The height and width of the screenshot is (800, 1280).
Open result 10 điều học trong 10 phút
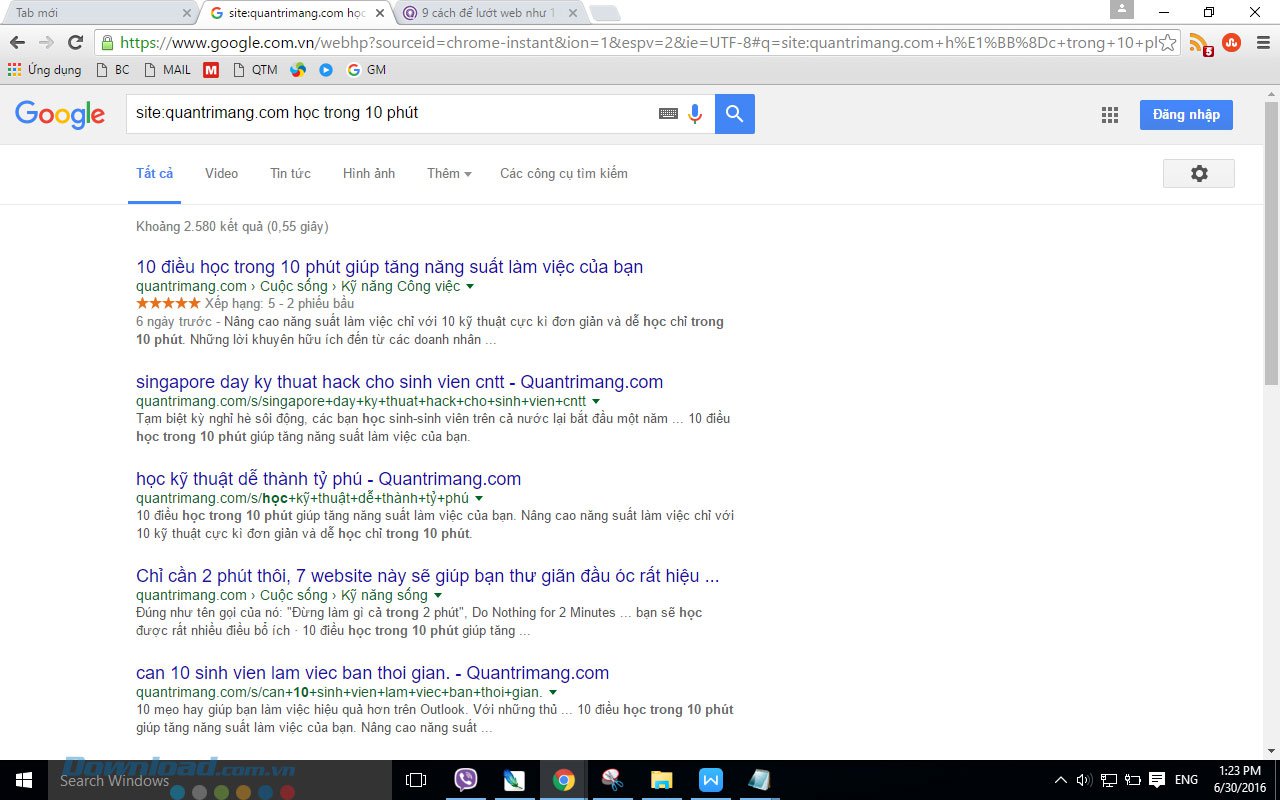(390, 267)
